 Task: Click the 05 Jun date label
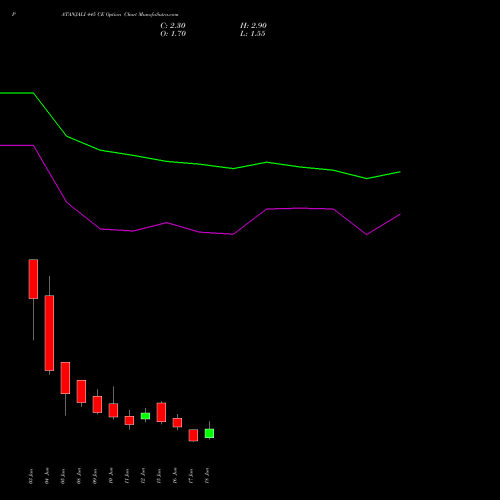coord(63,476)
